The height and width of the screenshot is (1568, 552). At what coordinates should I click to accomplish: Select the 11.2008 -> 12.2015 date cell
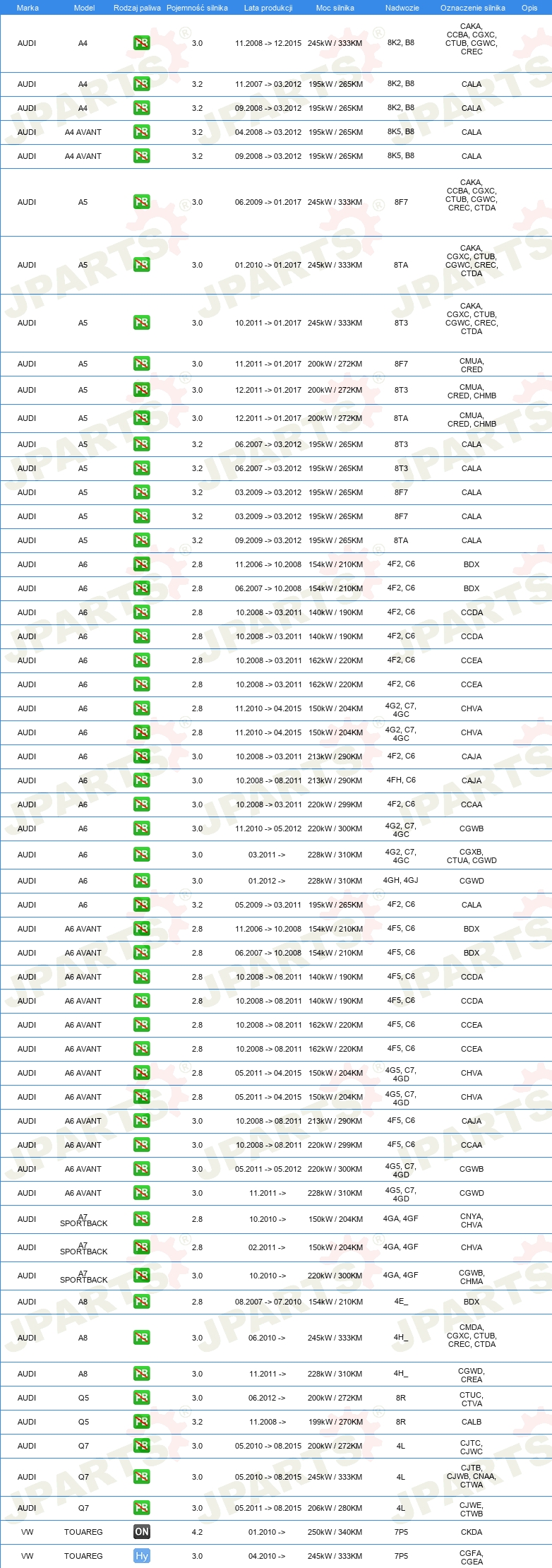[268, 43]
